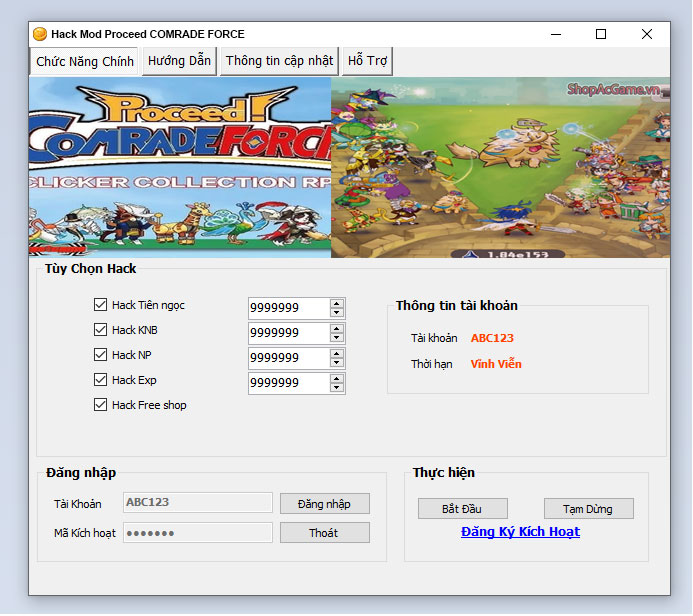The image size is (693, 616).
Task: Increase Hack Exp value with up arrow
Action: (337, 379)
